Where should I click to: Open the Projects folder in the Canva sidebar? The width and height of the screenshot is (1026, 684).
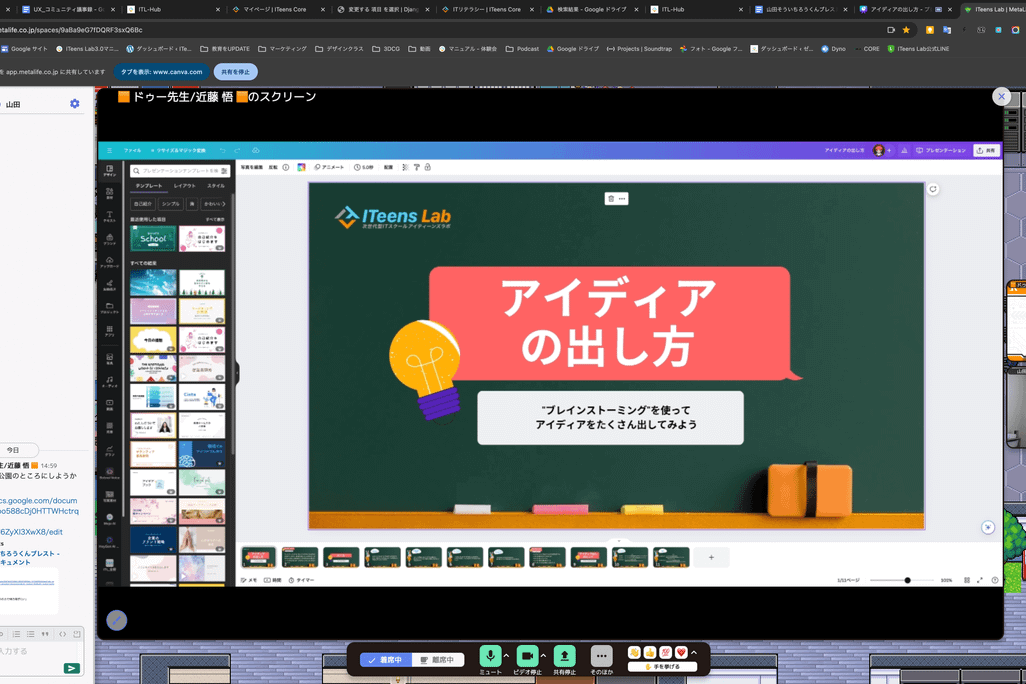tap(109, 308)
